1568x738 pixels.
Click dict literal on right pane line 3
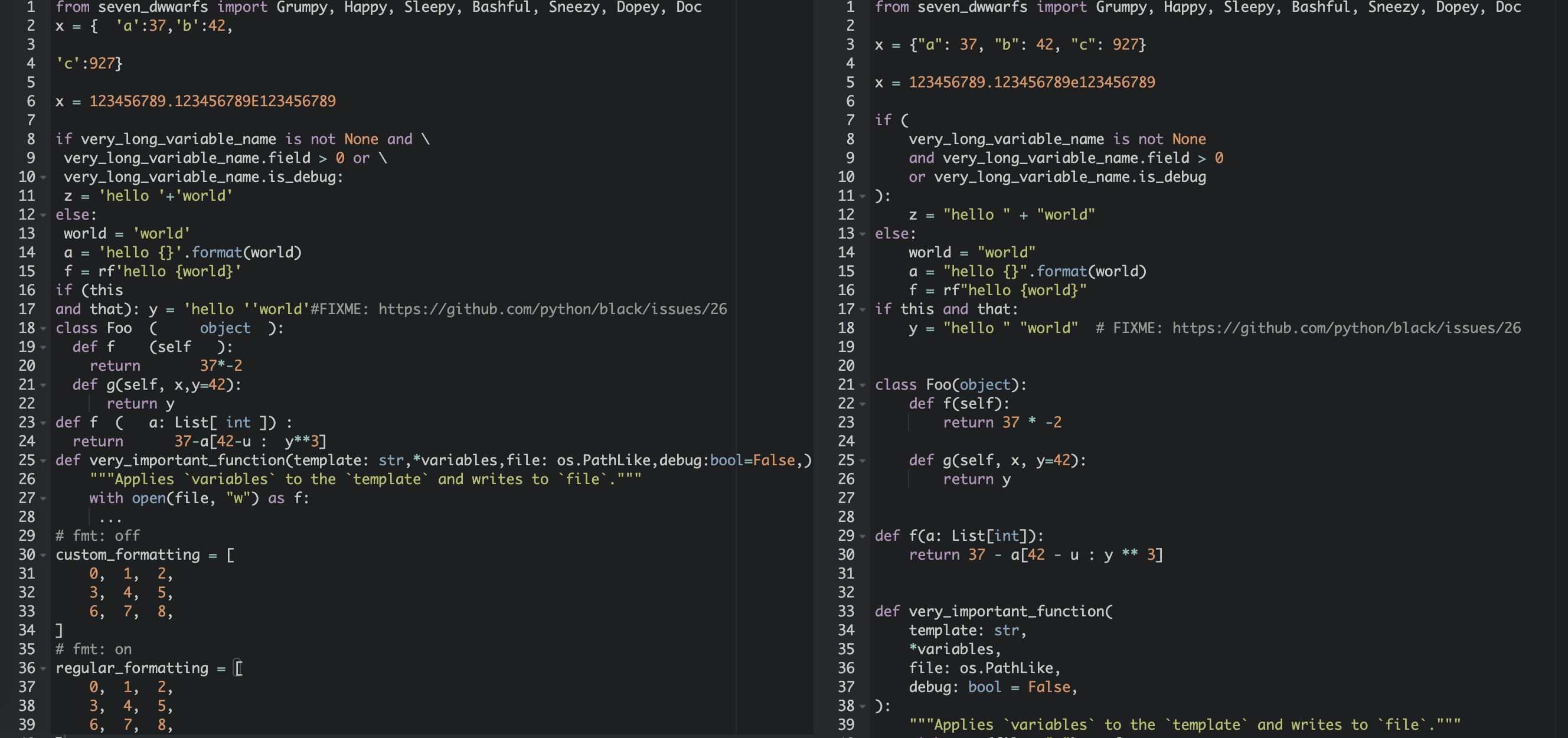tap(1027, 44)
